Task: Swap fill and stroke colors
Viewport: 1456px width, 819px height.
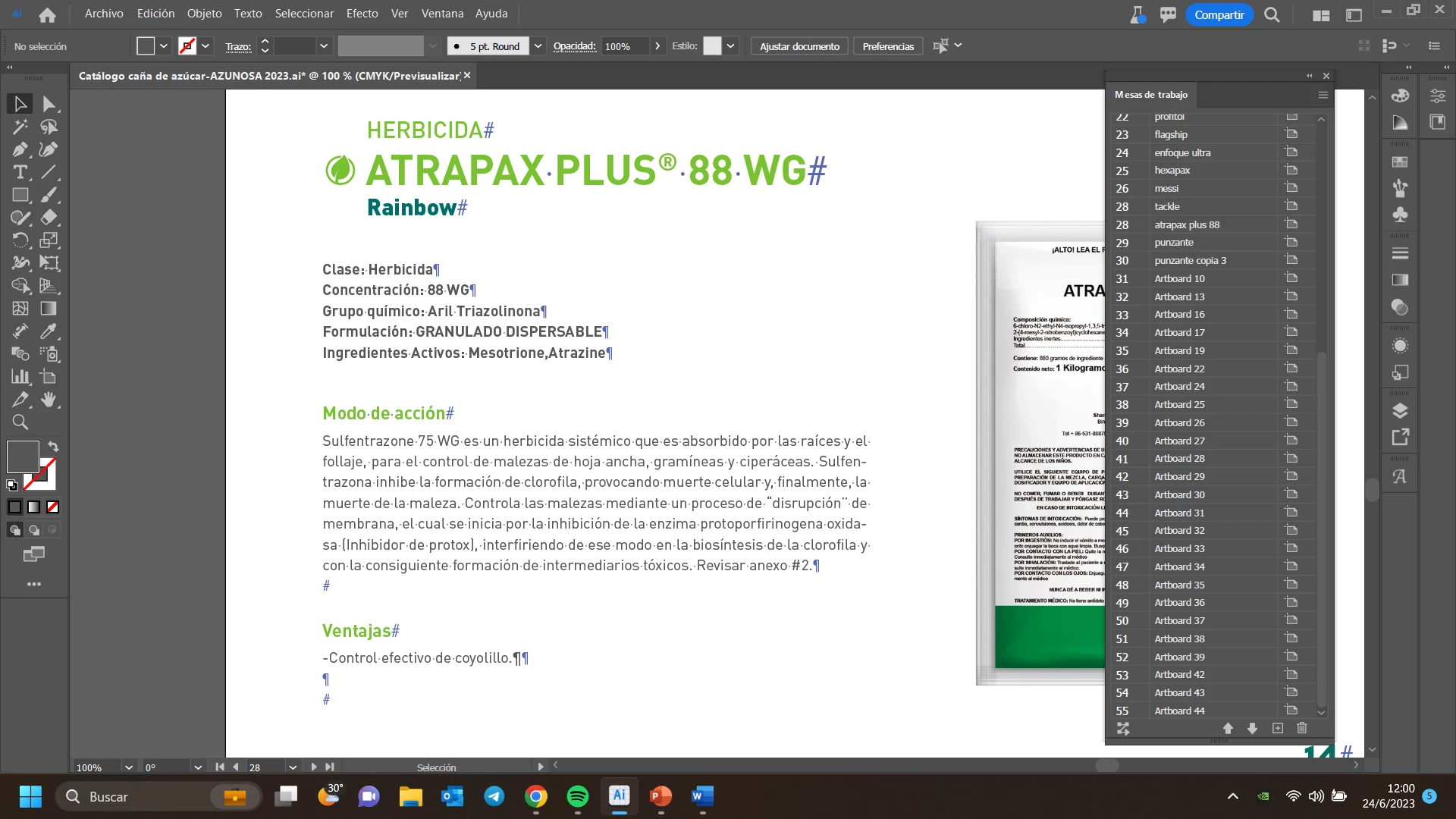Action: coord(53,447)
